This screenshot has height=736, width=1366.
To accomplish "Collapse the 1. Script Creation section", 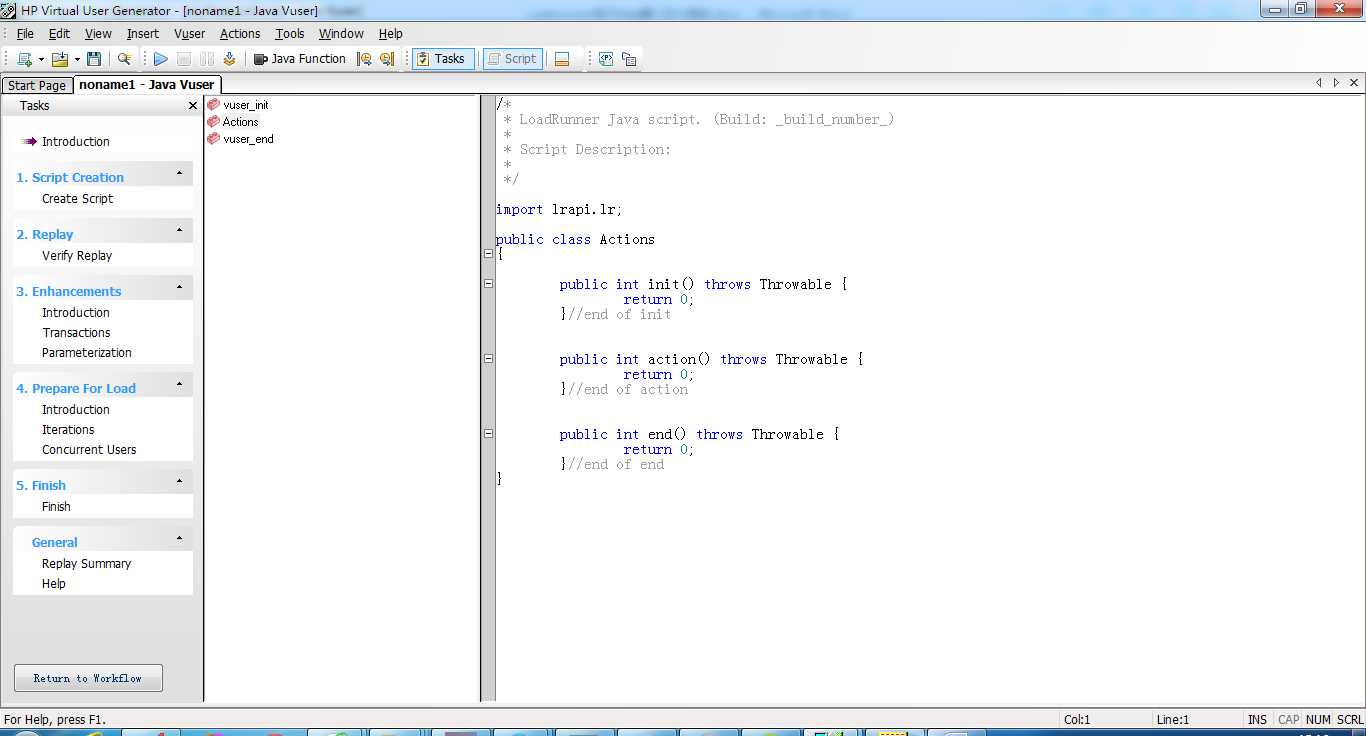I will point(180,174).
